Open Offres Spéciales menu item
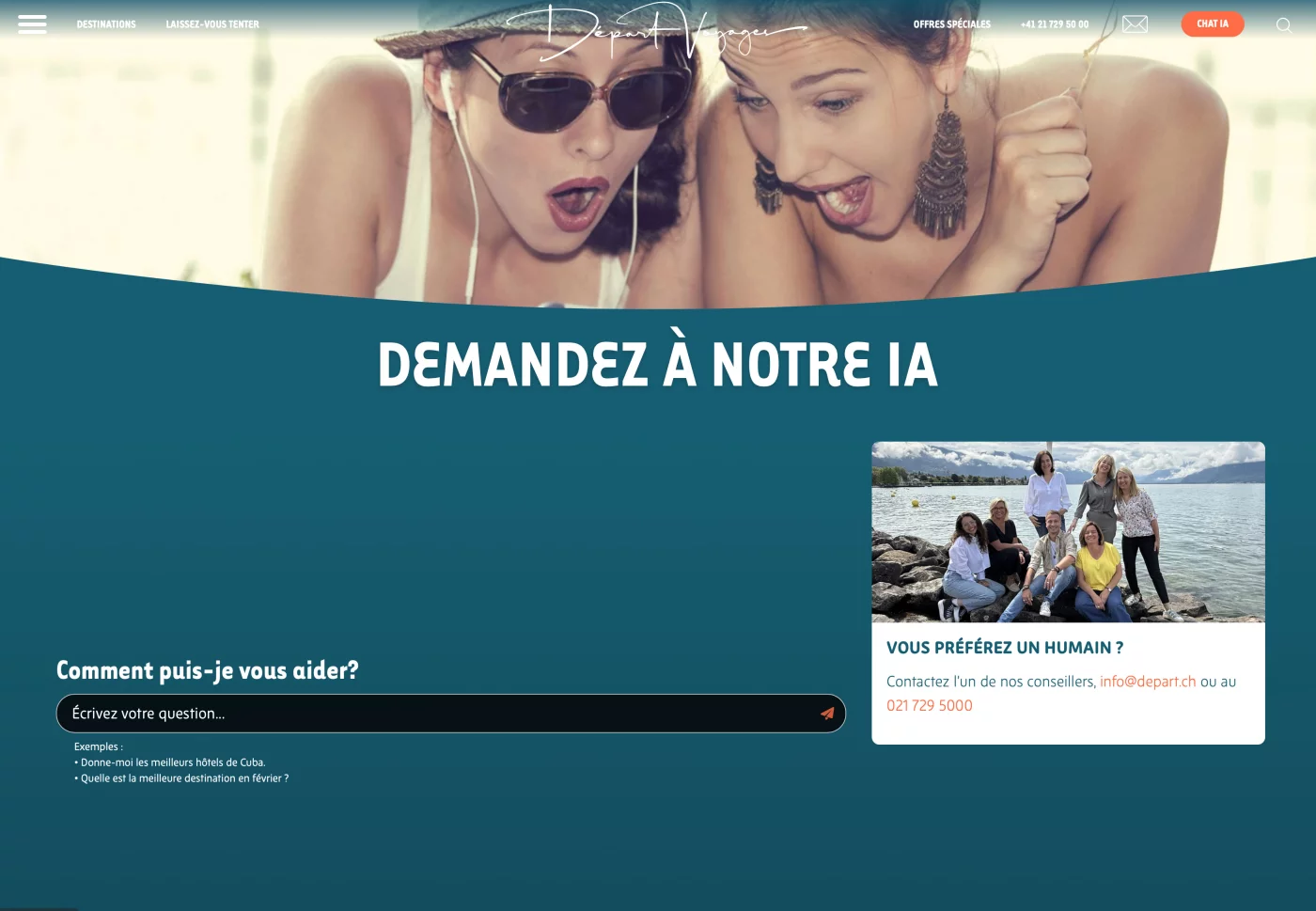This screenshot has height=911, width=1316. point(952,24)
